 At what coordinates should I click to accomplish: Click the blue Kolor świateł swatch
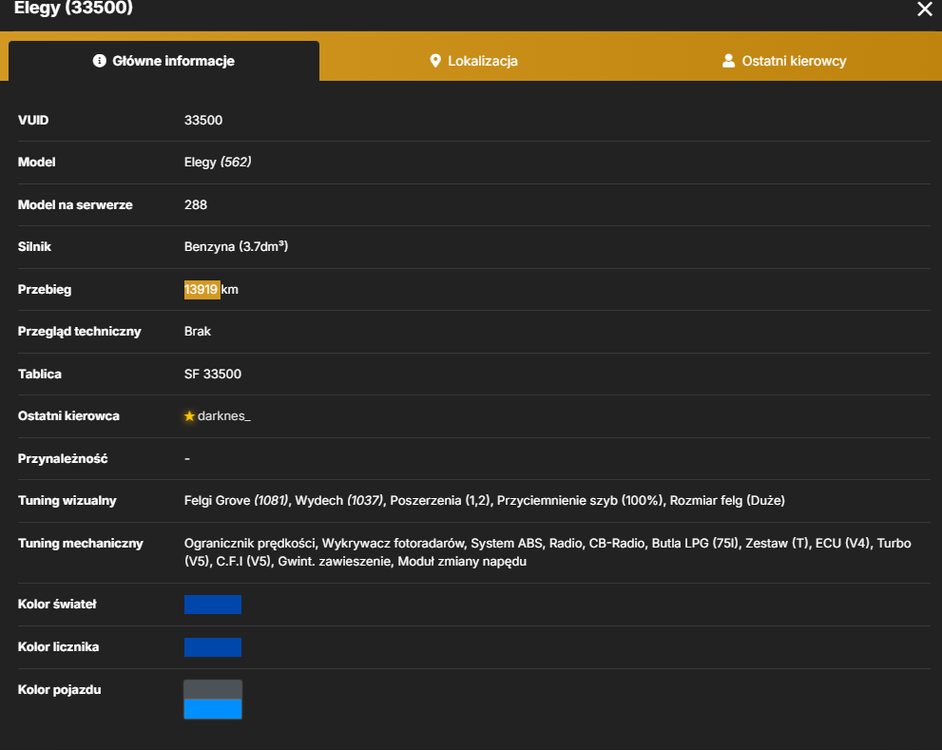[x=213, y=605]
